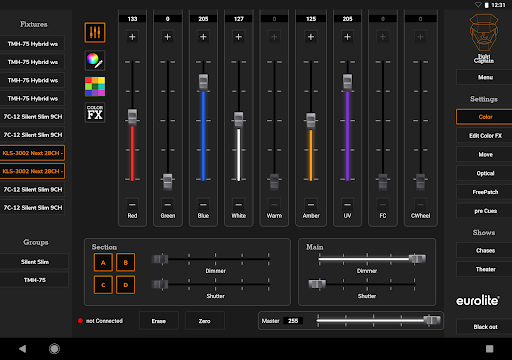Viewport: 512px width, 360px height.
Task: Increase Red channel with plus button
Action: [x=132, y=37]
